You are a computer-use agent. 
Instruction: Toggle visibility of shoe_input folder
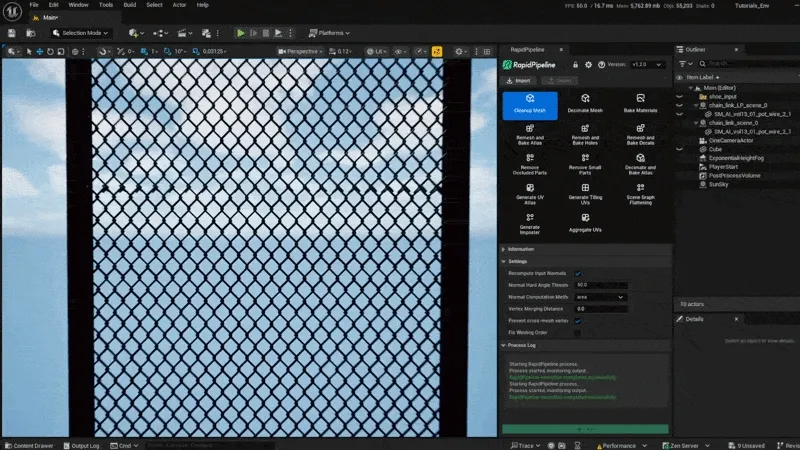click(x=679, y=96)
